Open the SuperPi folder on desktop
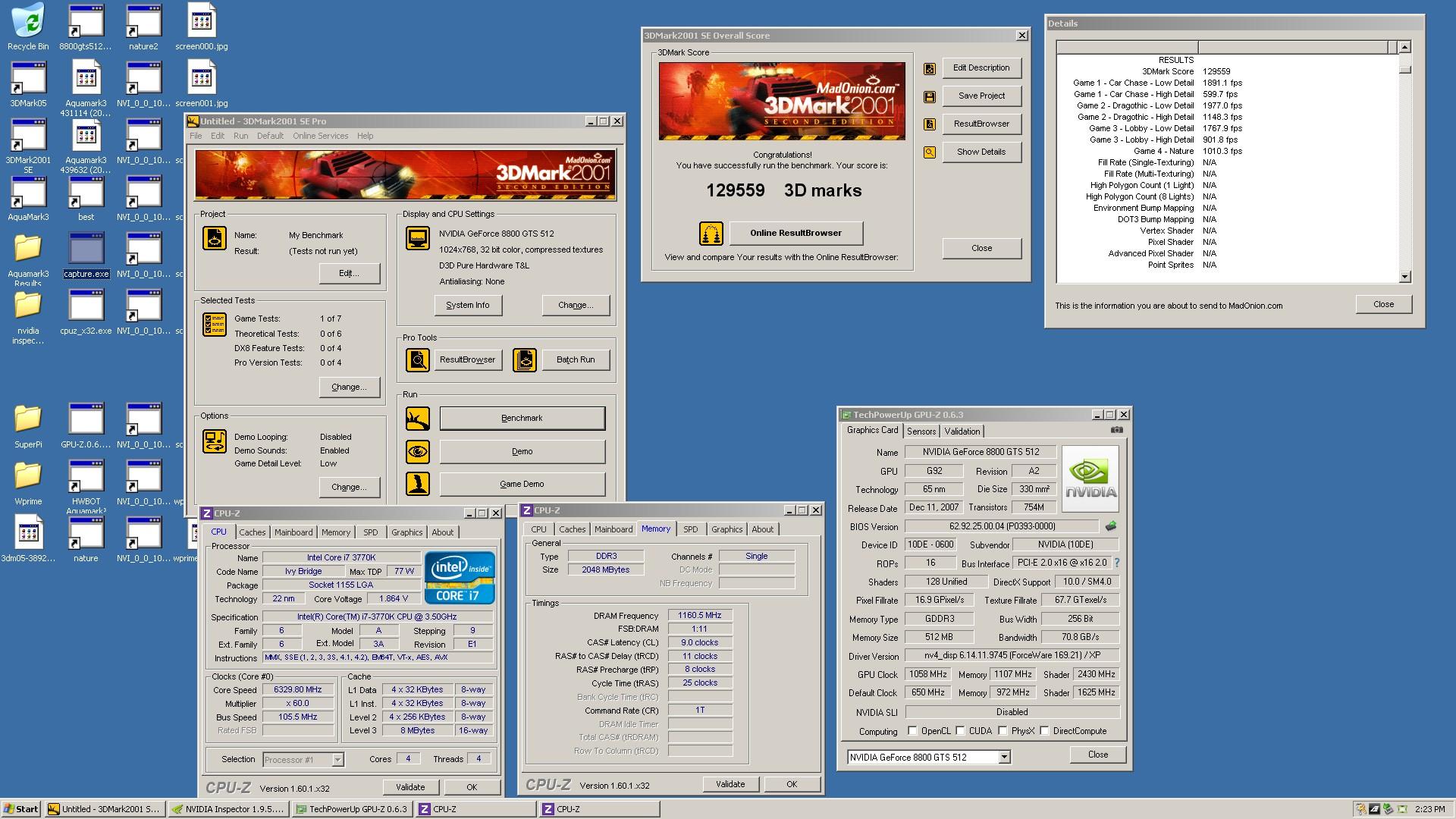Screen dimensions: 1456x819 (28, 425)
